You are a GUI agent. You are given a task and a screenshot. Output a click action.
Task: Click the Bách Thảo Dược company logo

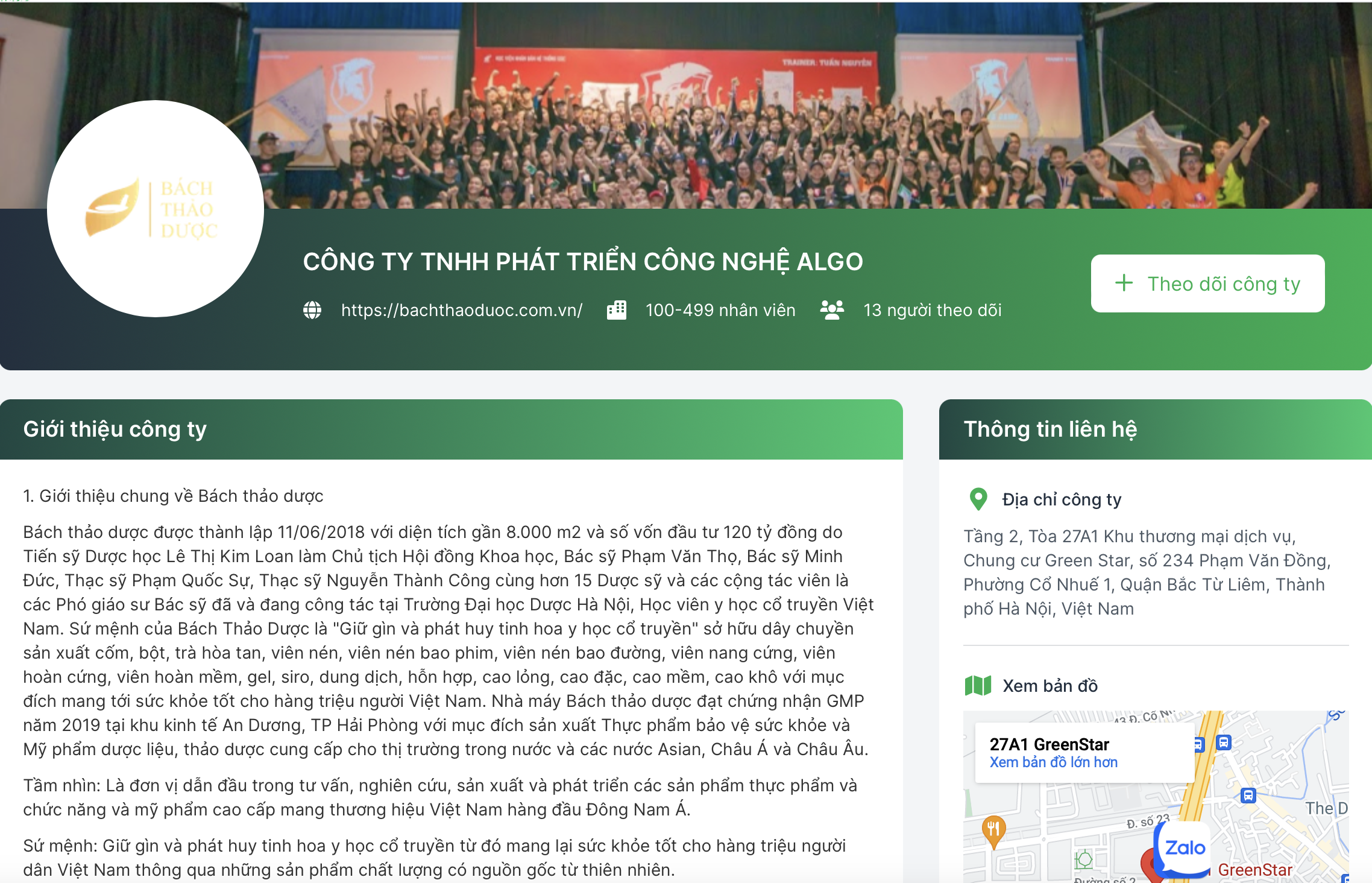(x=156, y=209)
